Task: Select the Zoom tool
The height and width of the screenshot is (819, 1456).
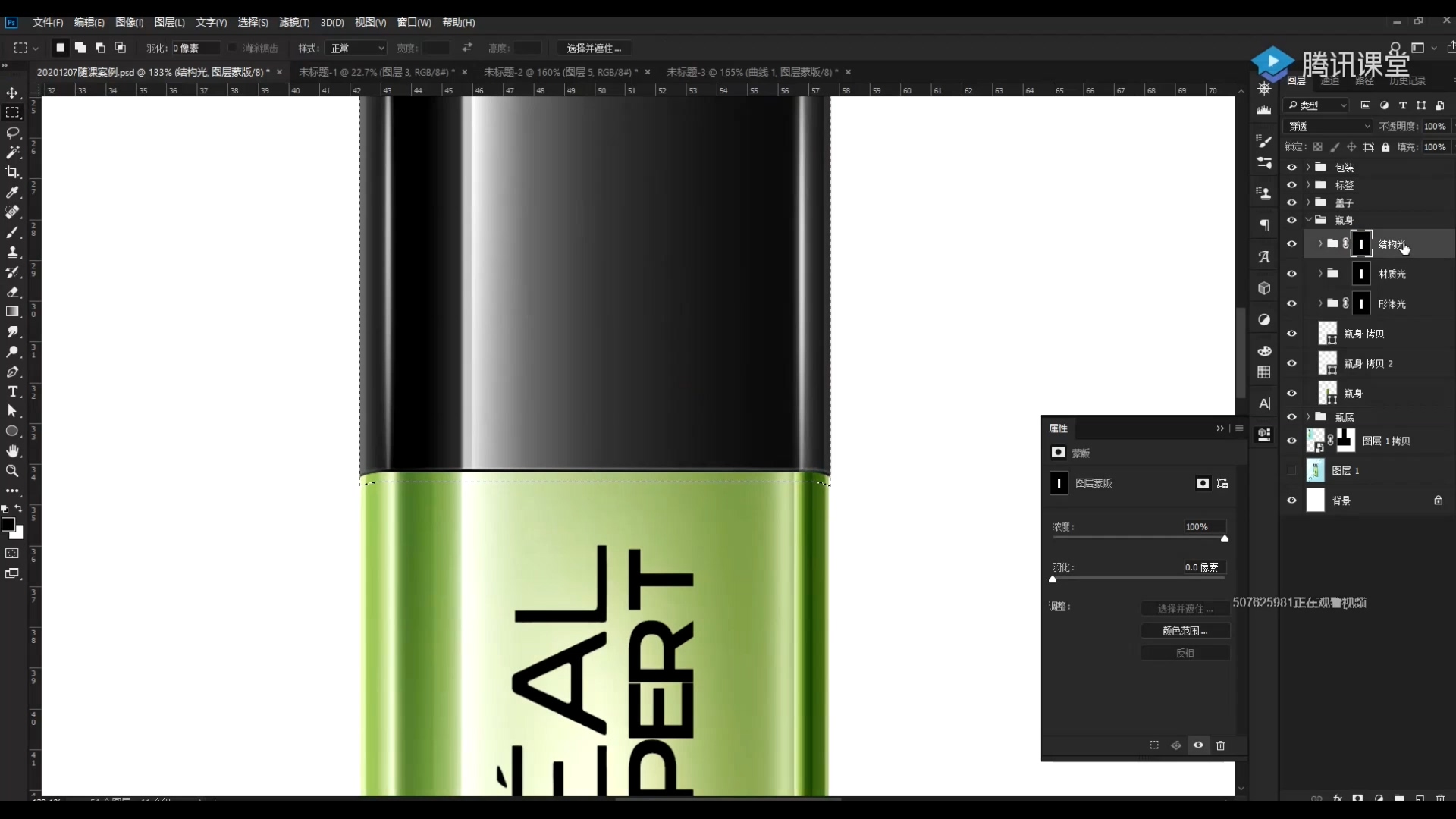Action: [12, 471]
